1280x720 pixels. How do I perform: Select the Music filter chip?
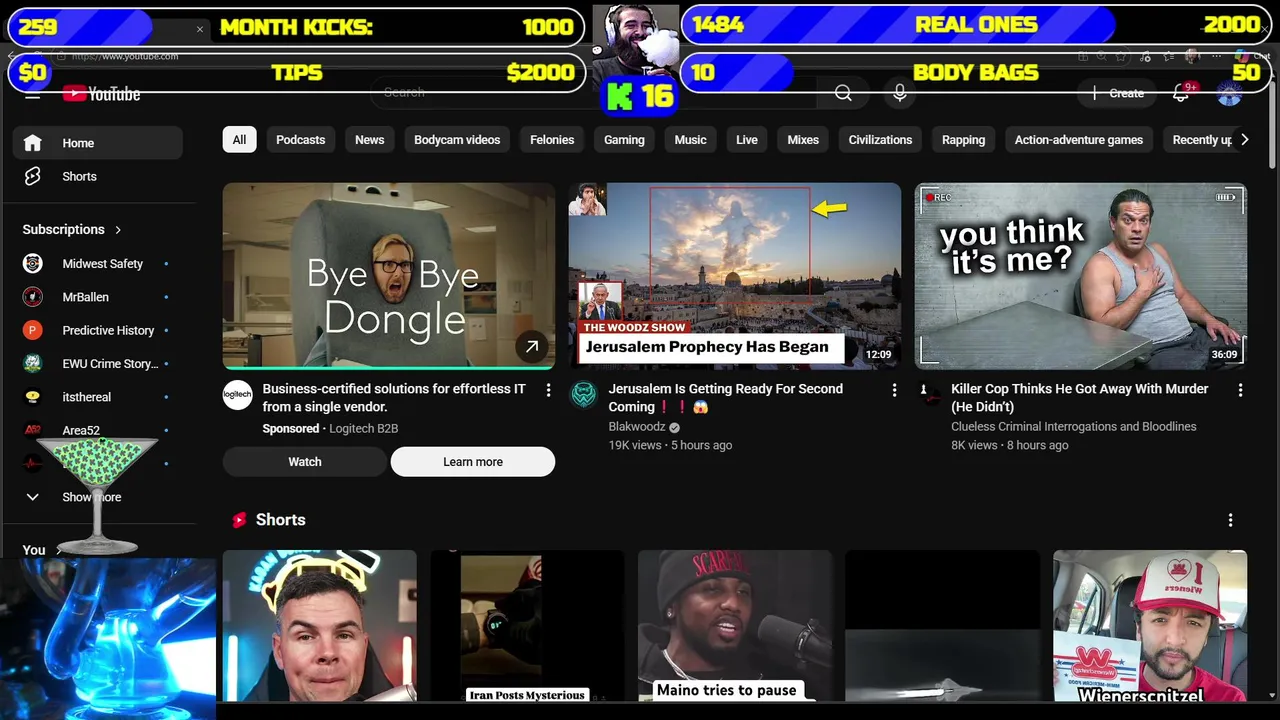point(690,140)
